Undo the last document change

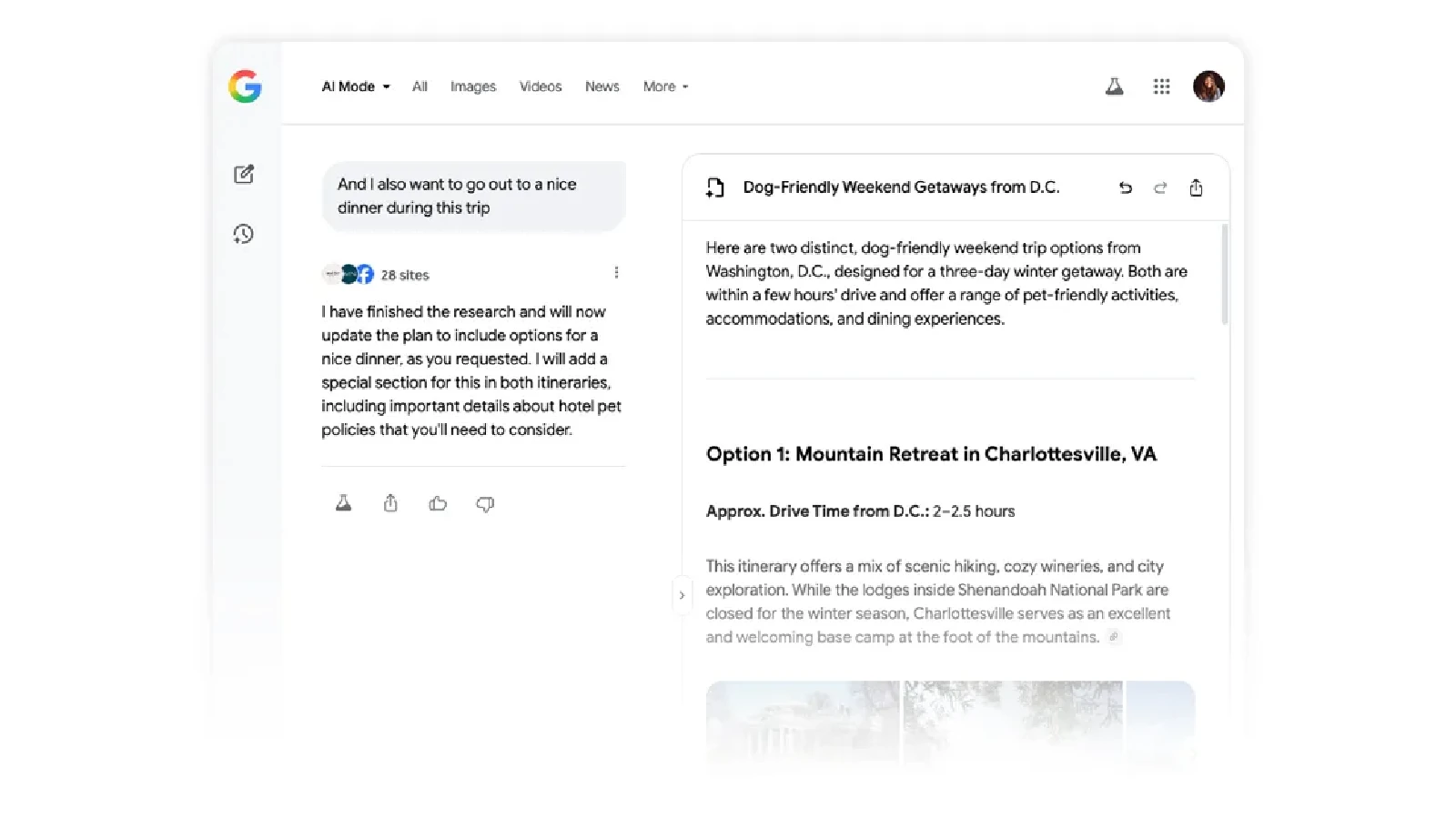pos(1126,187)
